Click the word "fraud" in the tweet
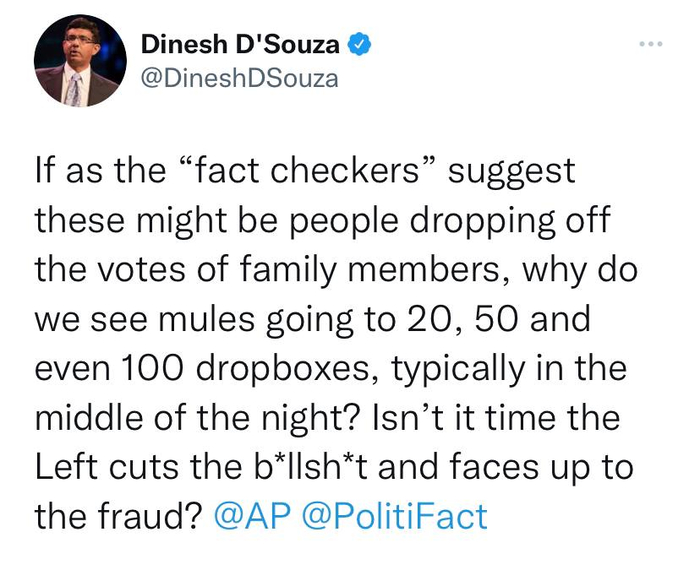The width and height of the screenshot is (700, 581). (x=145, y=516)
